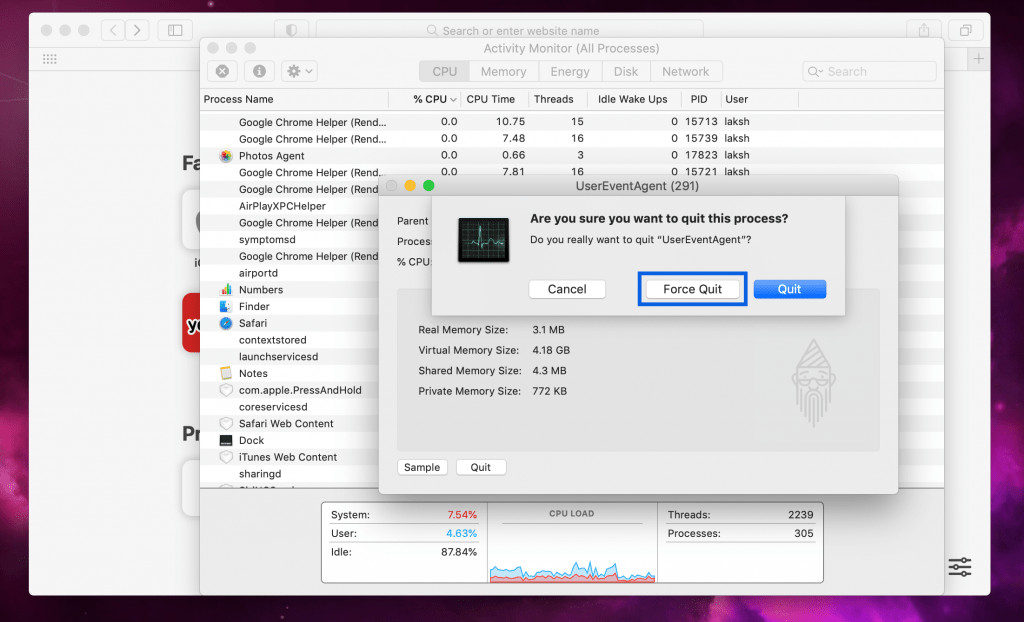The height and width of the screenshot is (622, 1024).
Task: Click Safari privacy shield icon
Action: pyautogui.click(x=291, y=30)
